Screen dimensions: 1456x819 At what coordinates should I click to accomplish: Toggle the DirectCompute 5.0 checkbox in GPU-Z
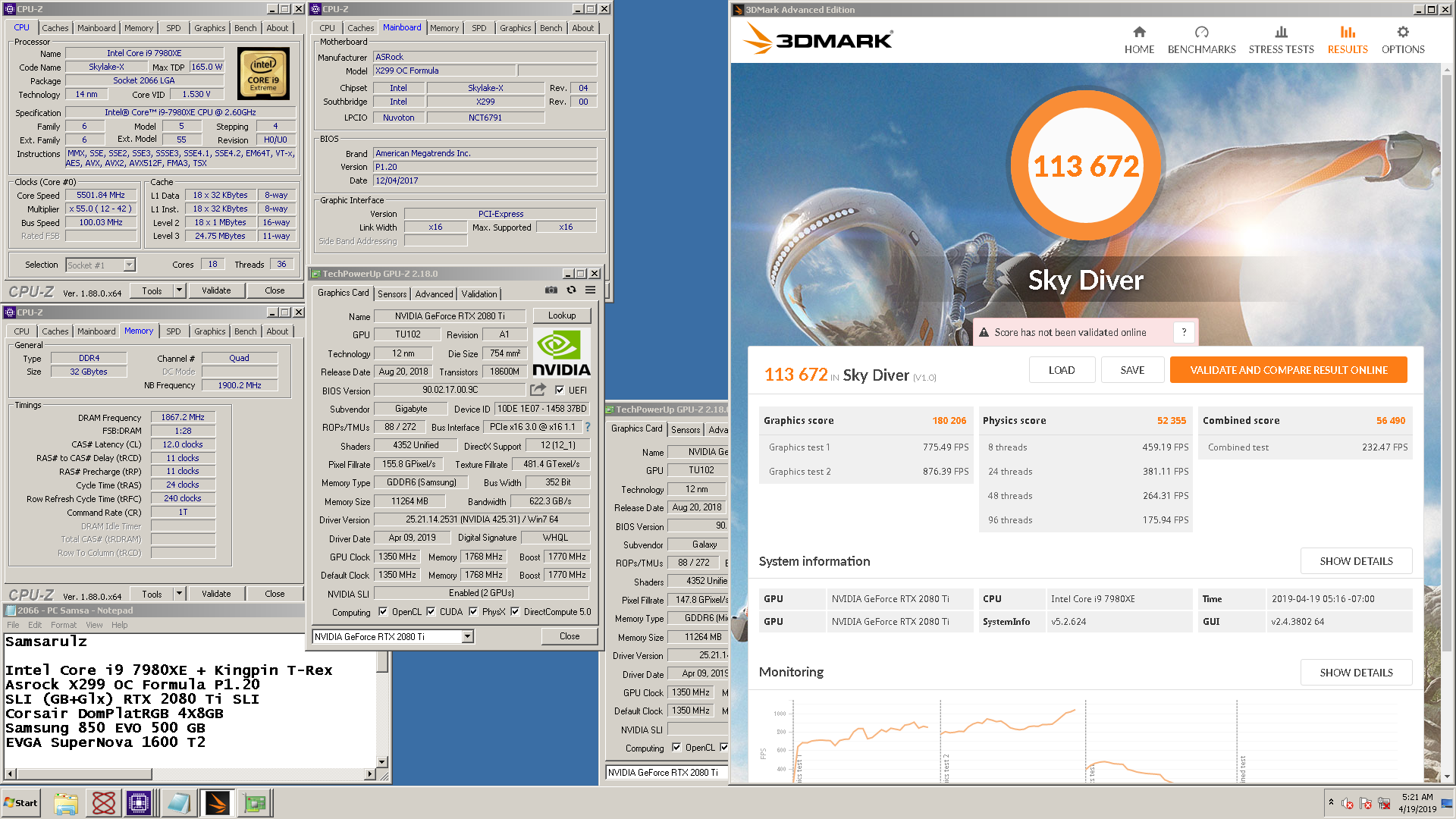pos(515,612)
